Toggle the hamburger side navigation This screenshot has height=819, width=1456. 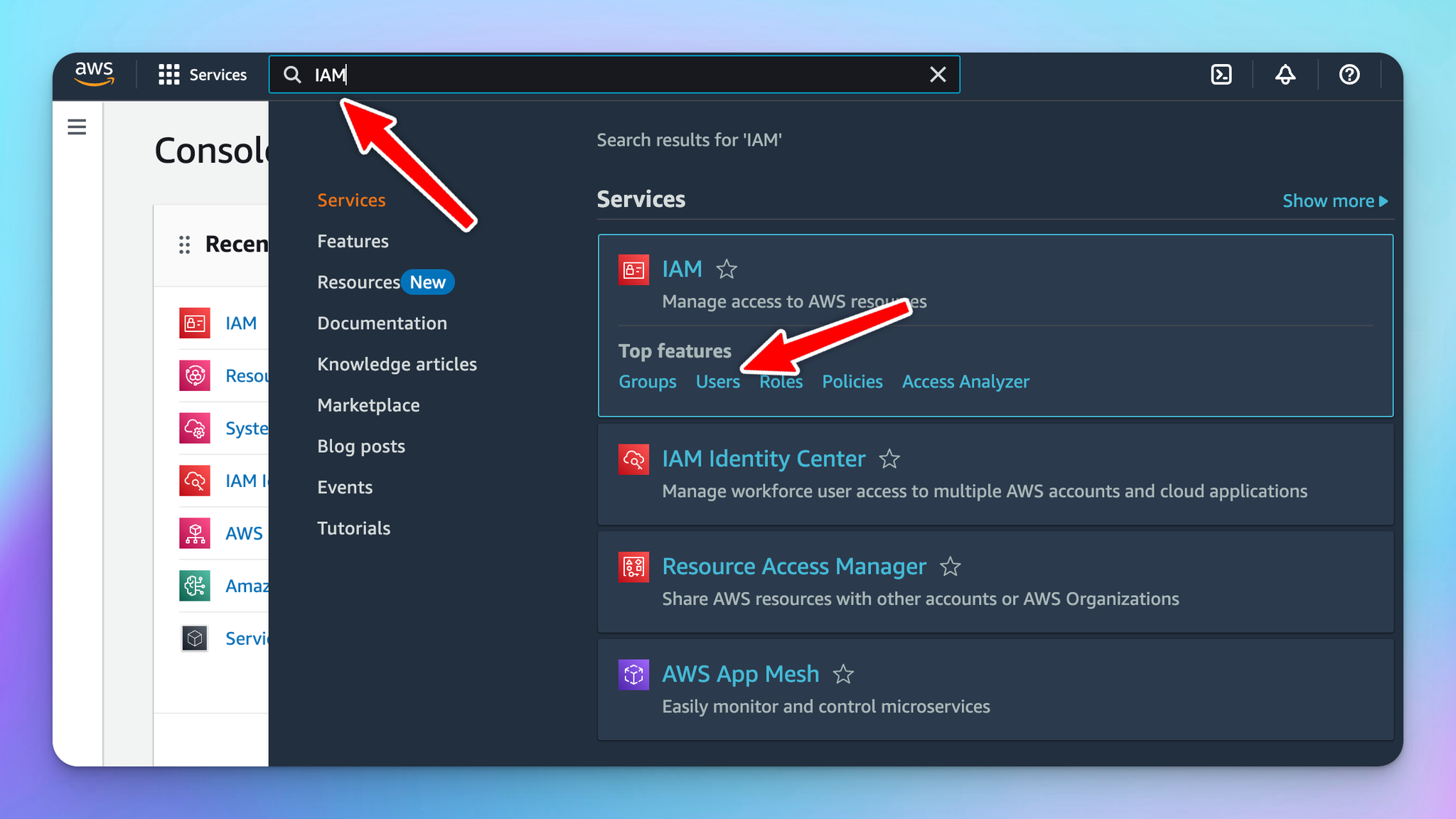tap(77, 127)
